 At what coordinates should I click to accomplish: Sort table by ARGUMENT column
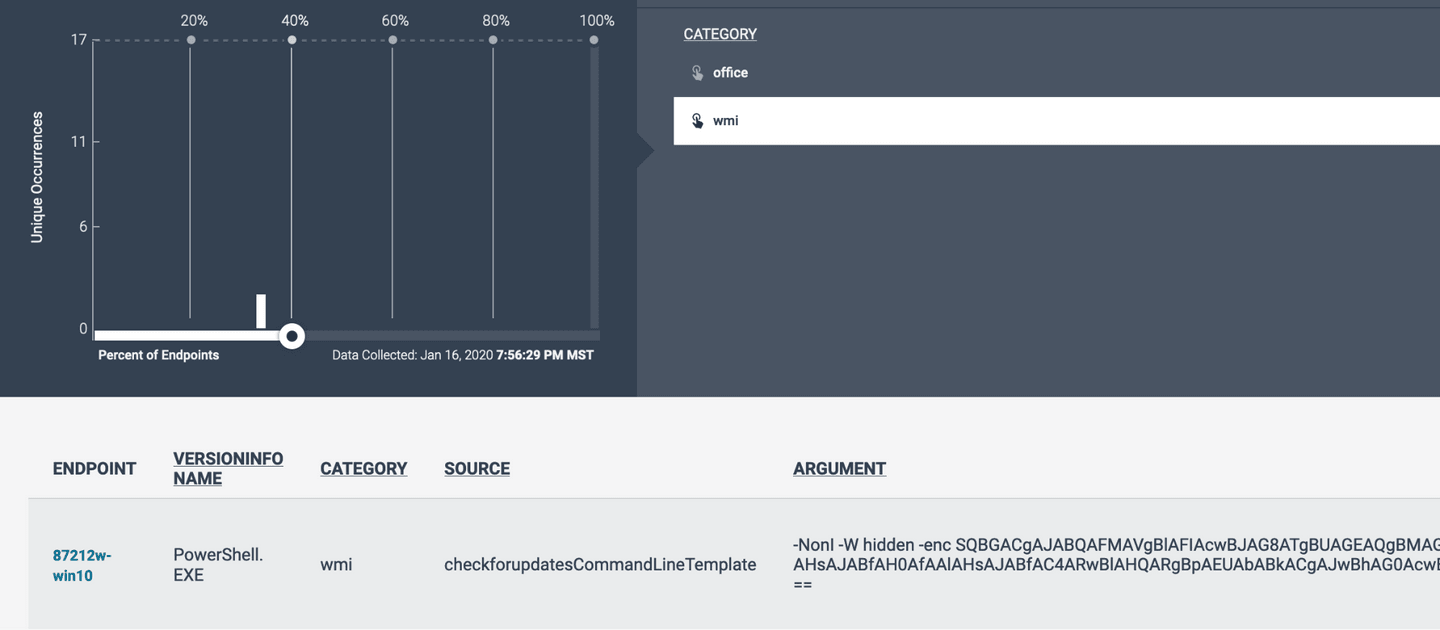[x=839, y=468]
